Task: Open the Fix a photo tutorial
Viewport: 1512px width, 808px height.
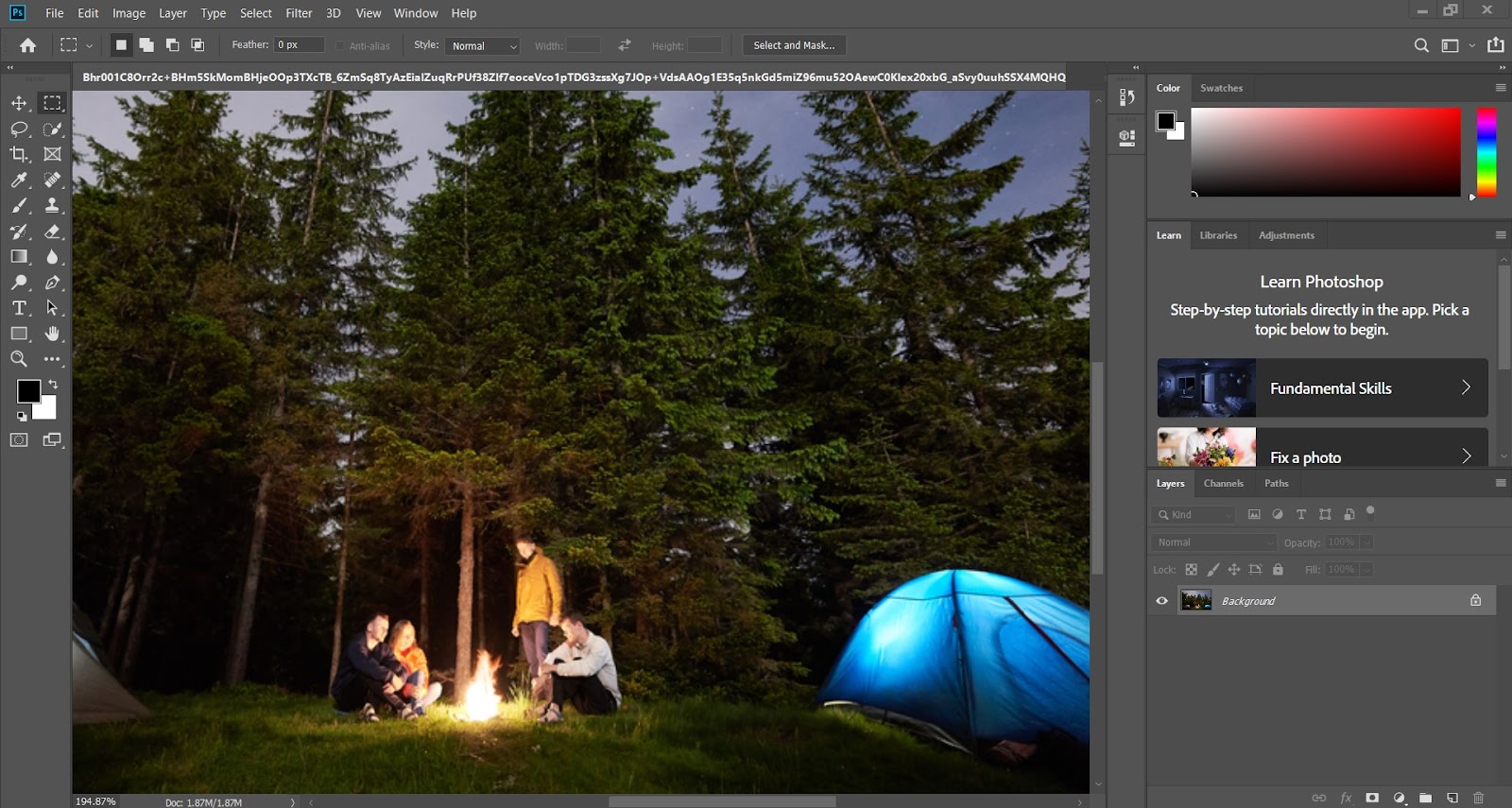Action: tap(1322, 448)
